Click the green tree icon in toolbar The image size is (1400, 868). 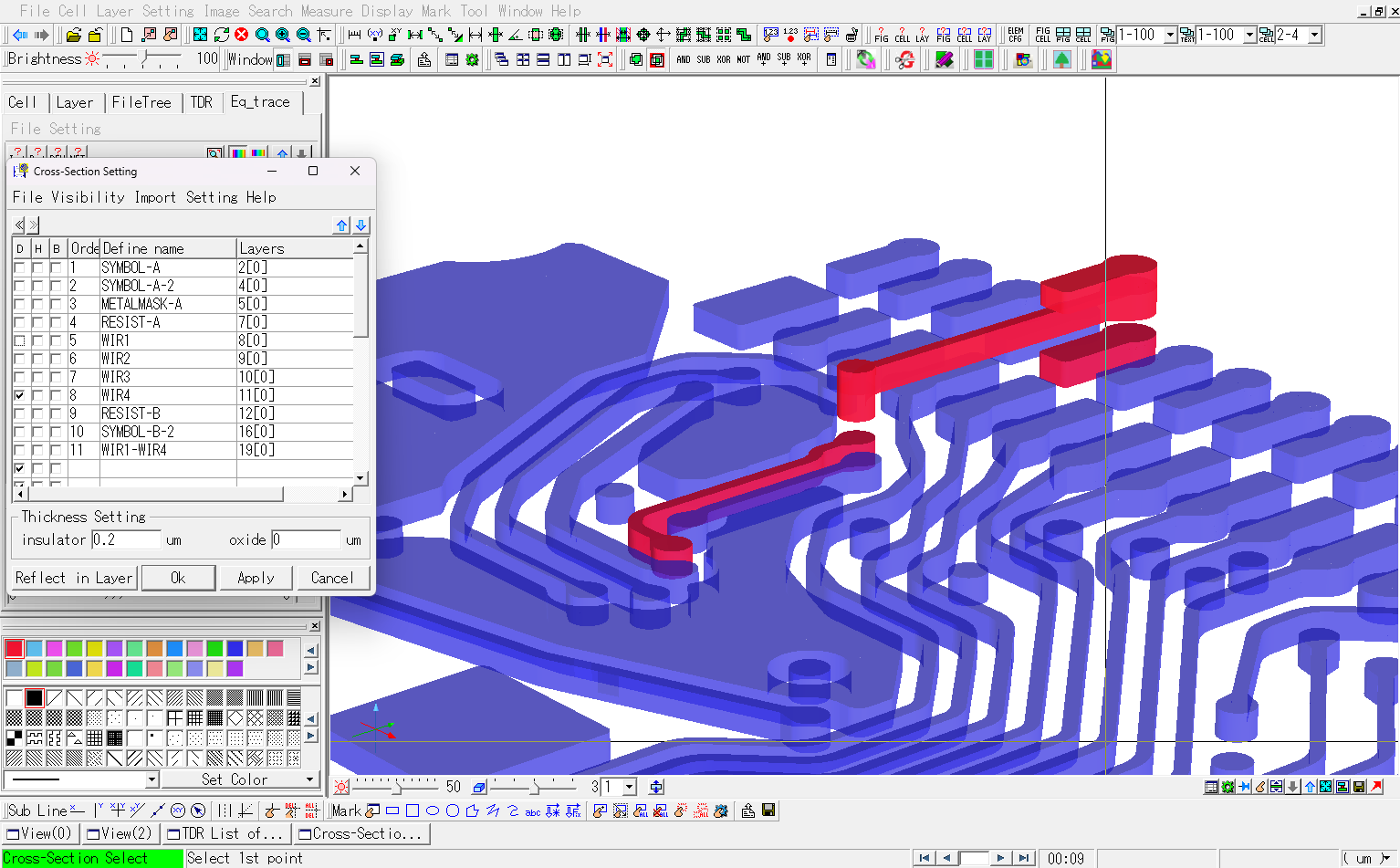point(1062,59)
